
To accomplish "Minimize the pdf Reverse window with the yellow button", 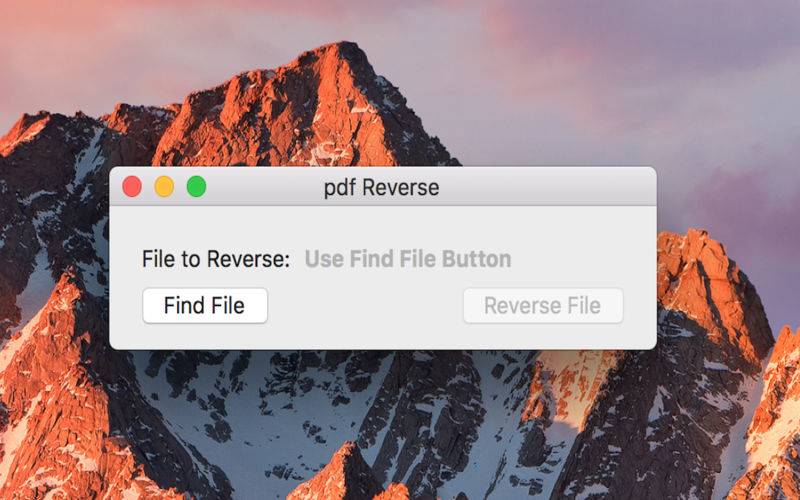I will click(x=164, y=187).
